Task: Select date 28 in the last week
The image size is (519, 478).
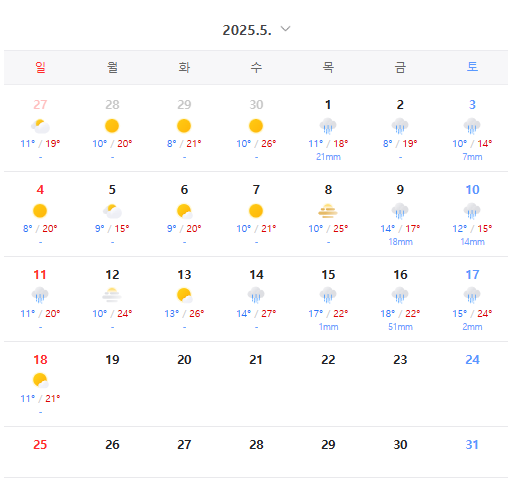Action: [x=256, y=445]
